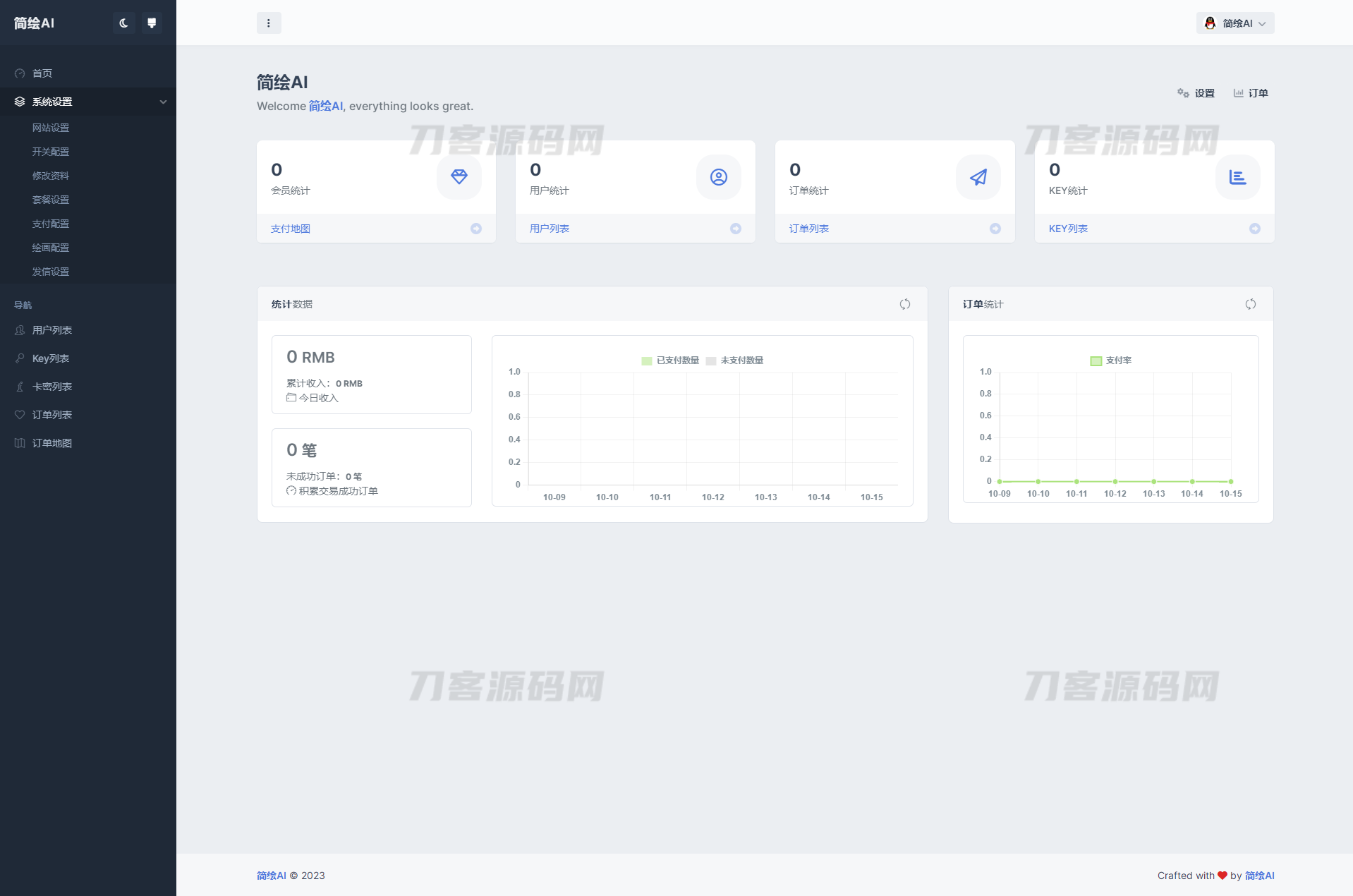Open the 用户列表 link in stats card
The height and width of the screenshot is (896, 1353).
click(x=550, y=229)
